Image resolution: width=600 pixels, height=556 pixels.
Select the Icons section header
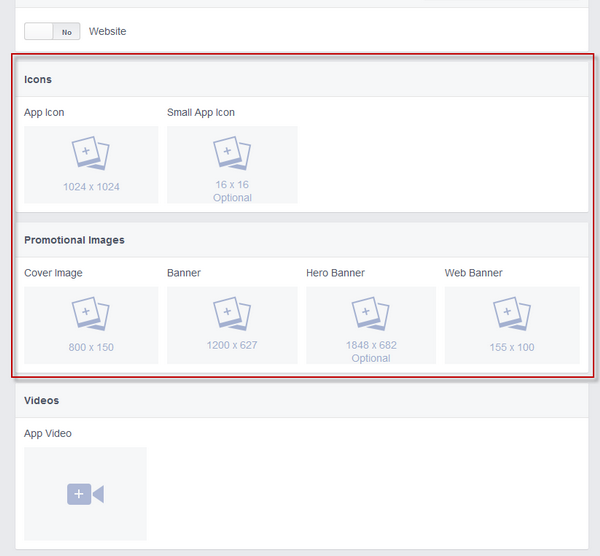38,79
